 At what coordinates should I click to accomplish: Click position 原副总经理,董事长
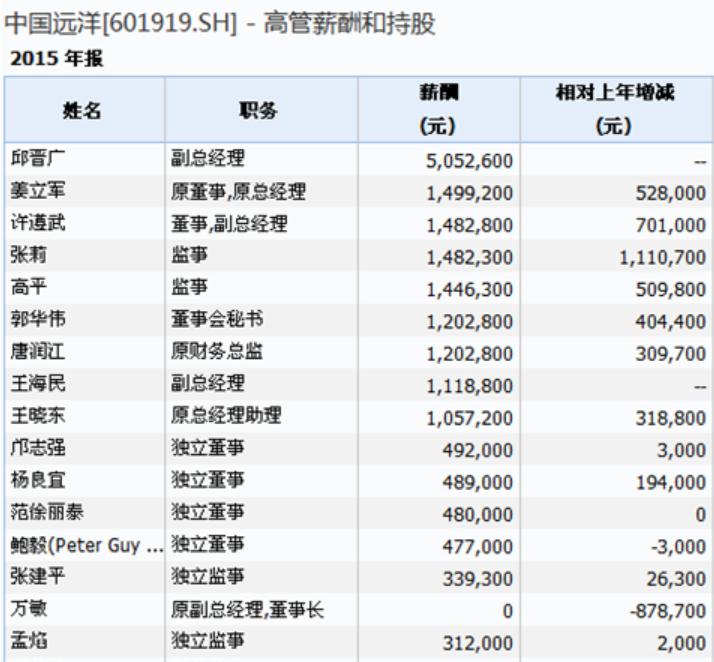[247, 610]
